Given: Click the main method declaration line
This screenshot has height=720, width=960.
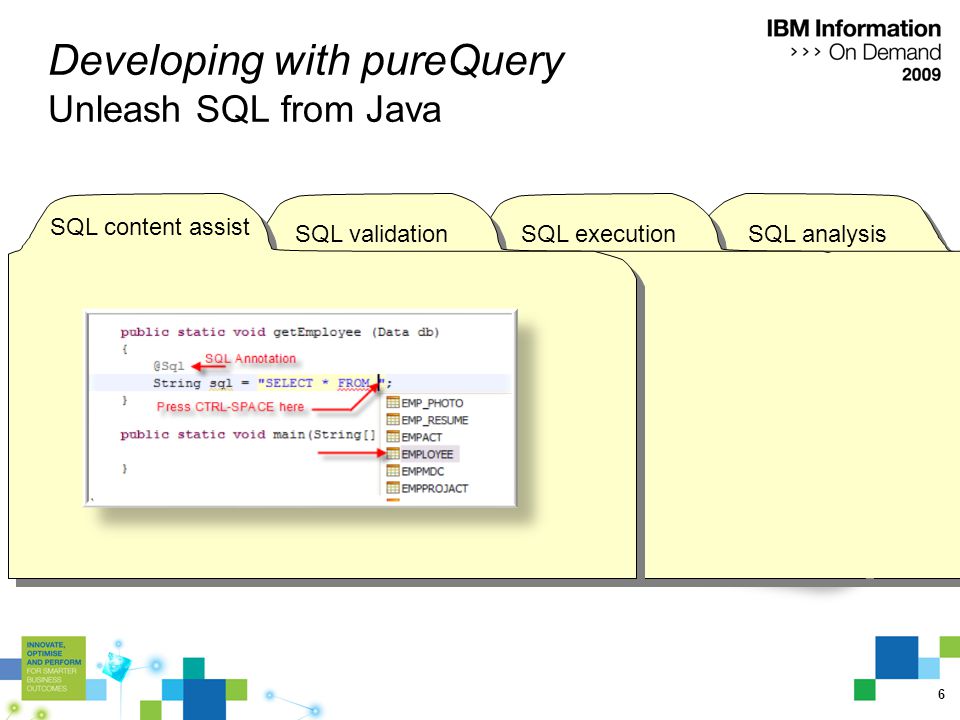Looking at the screenshot, I should point(248,434).
